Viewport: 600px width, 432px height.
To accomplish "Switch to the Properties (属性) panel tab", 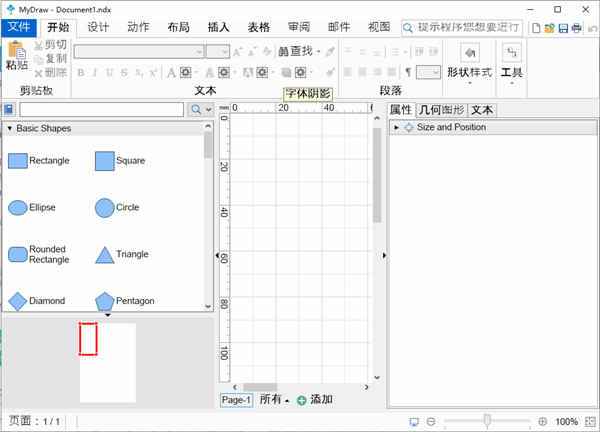I will 400,110.
